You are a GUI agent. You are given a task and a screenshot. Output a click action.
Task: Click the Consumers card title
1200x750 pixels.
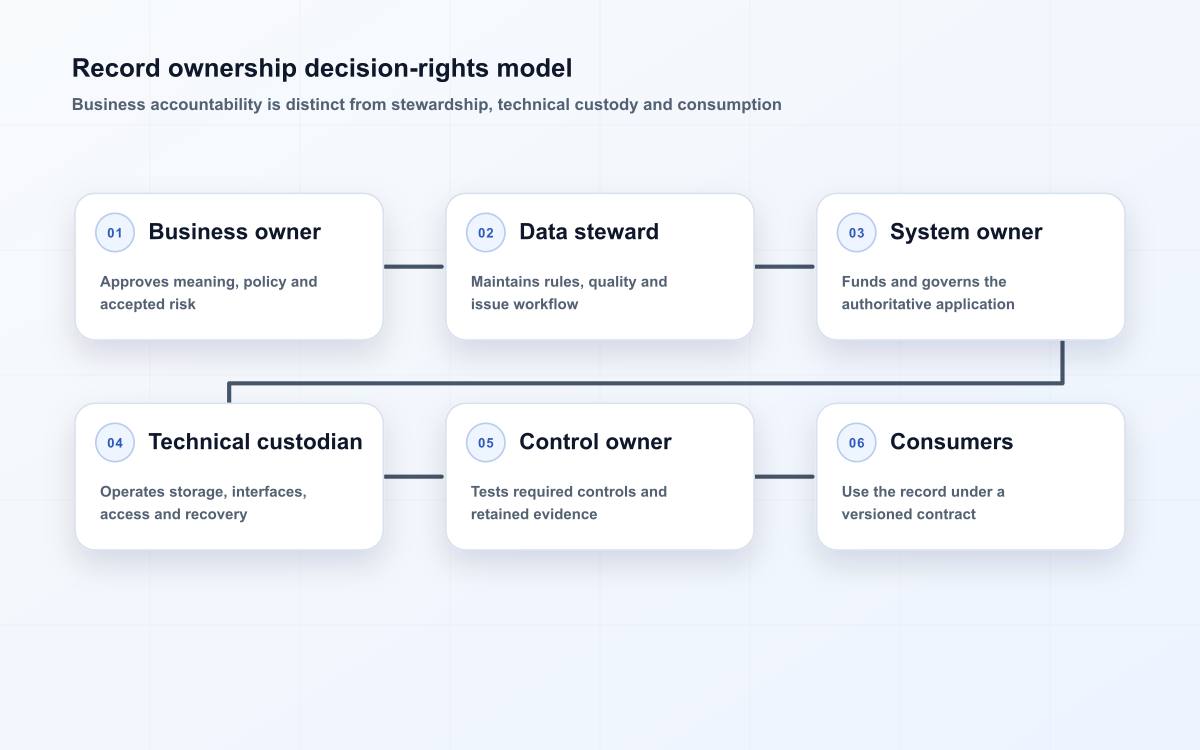[x=951, y=442]
